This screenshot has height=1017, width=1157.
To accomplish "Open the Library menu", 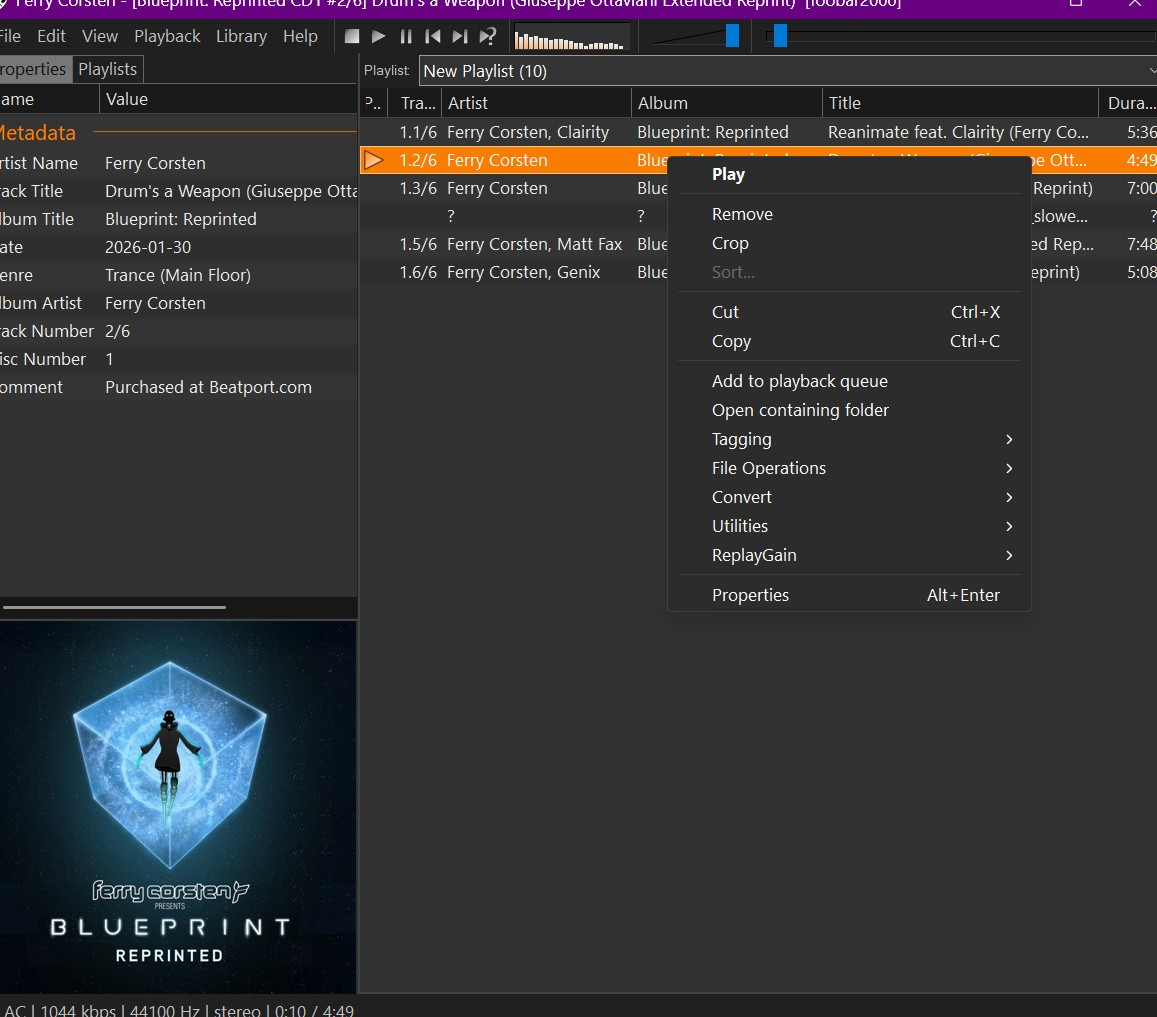I will tap(241, 36).
